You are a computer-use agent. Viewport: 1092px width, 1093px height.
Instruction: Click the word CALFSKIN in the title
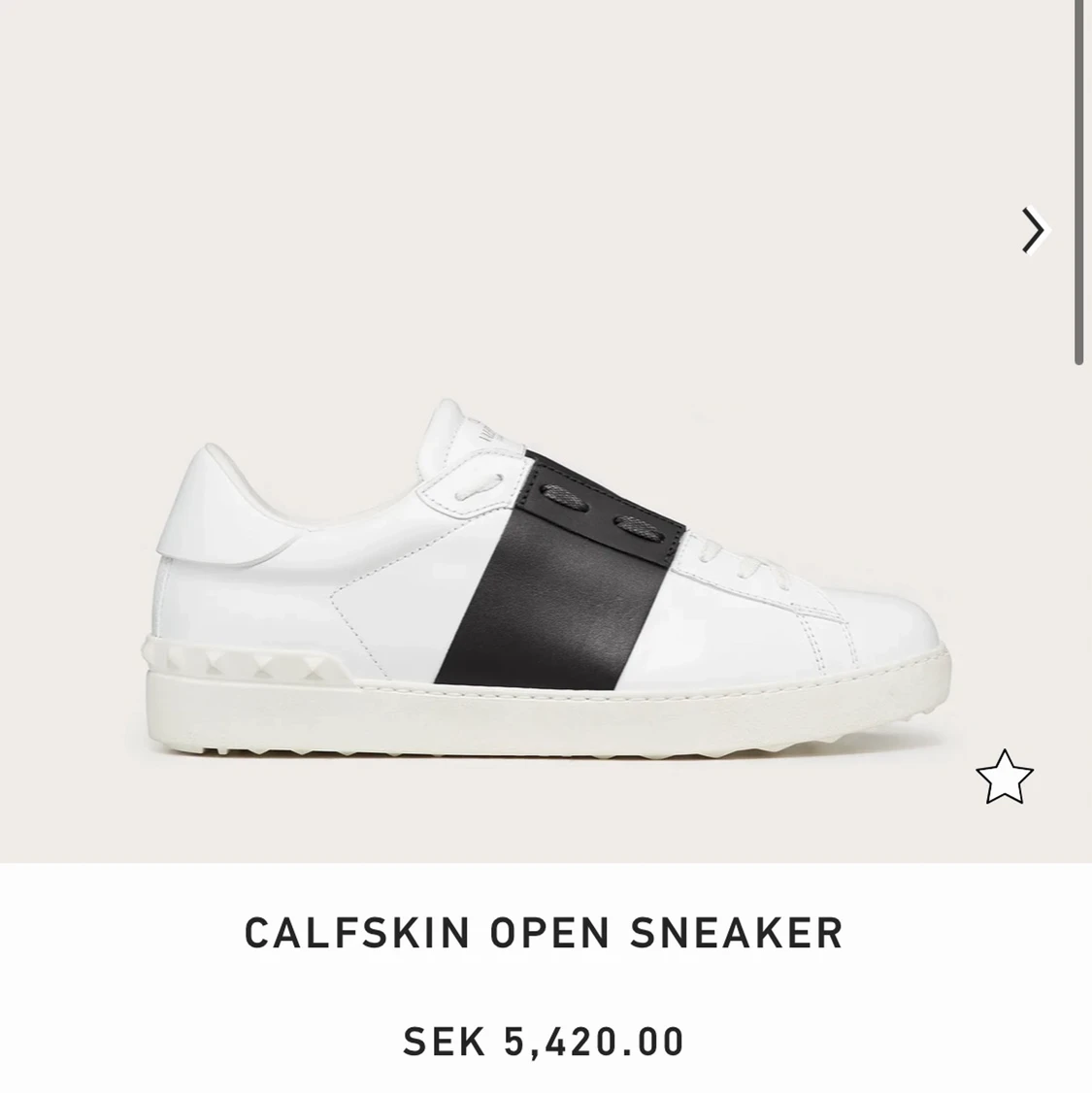(x=357, y=933)
